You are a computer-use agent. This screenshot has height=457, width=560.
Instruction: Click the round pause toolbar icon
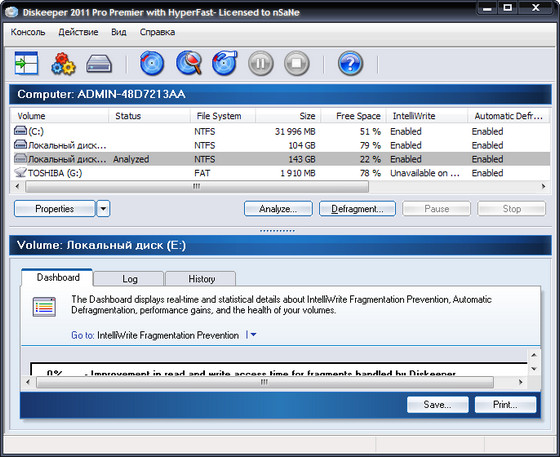coord(261,63)
